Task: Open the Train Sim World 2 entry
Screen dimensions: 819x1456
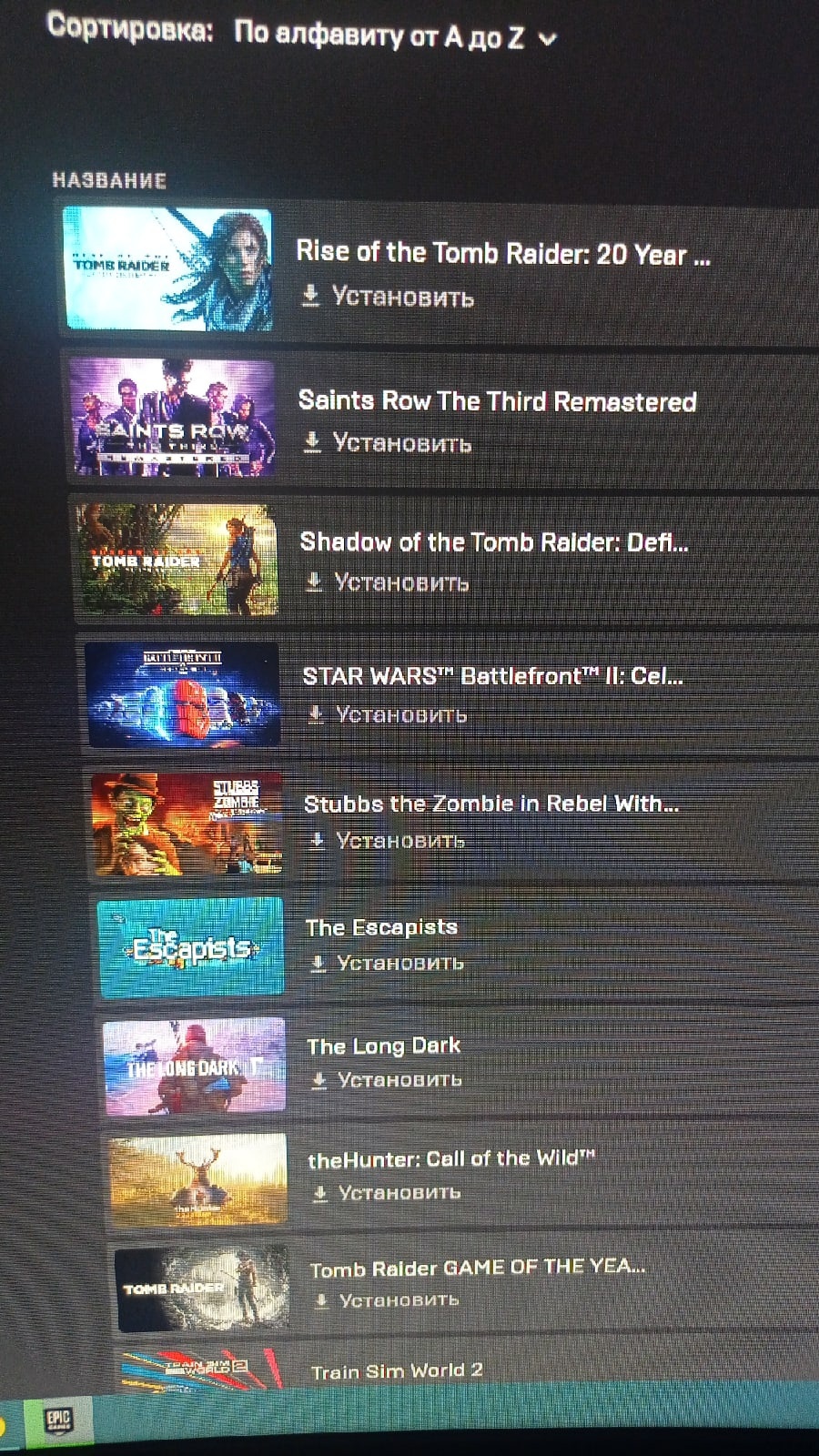Action: click(x=396, y=1370)
